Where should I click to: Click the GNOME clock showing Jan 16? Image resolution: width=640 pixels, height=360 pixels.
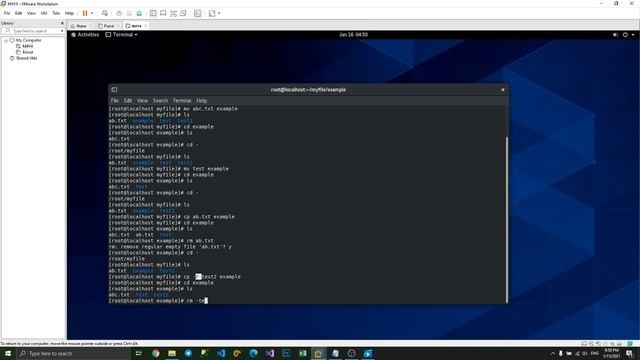(x=353, y=35)
